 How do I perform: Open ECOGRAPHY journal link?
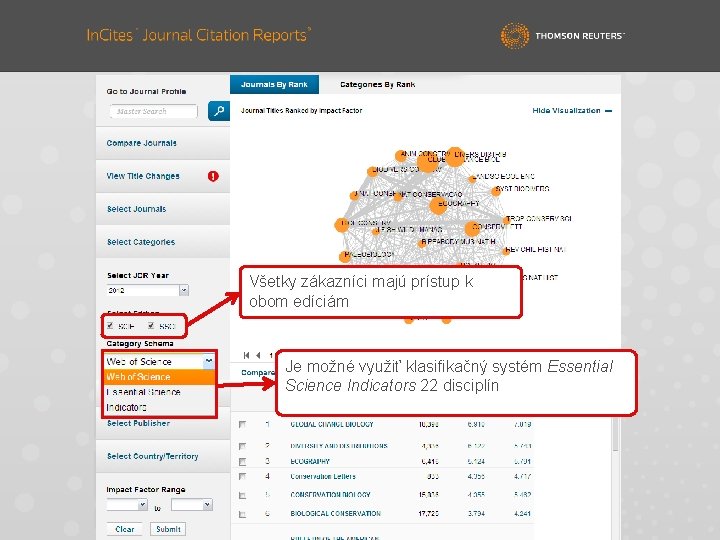(x=310, y=461)
